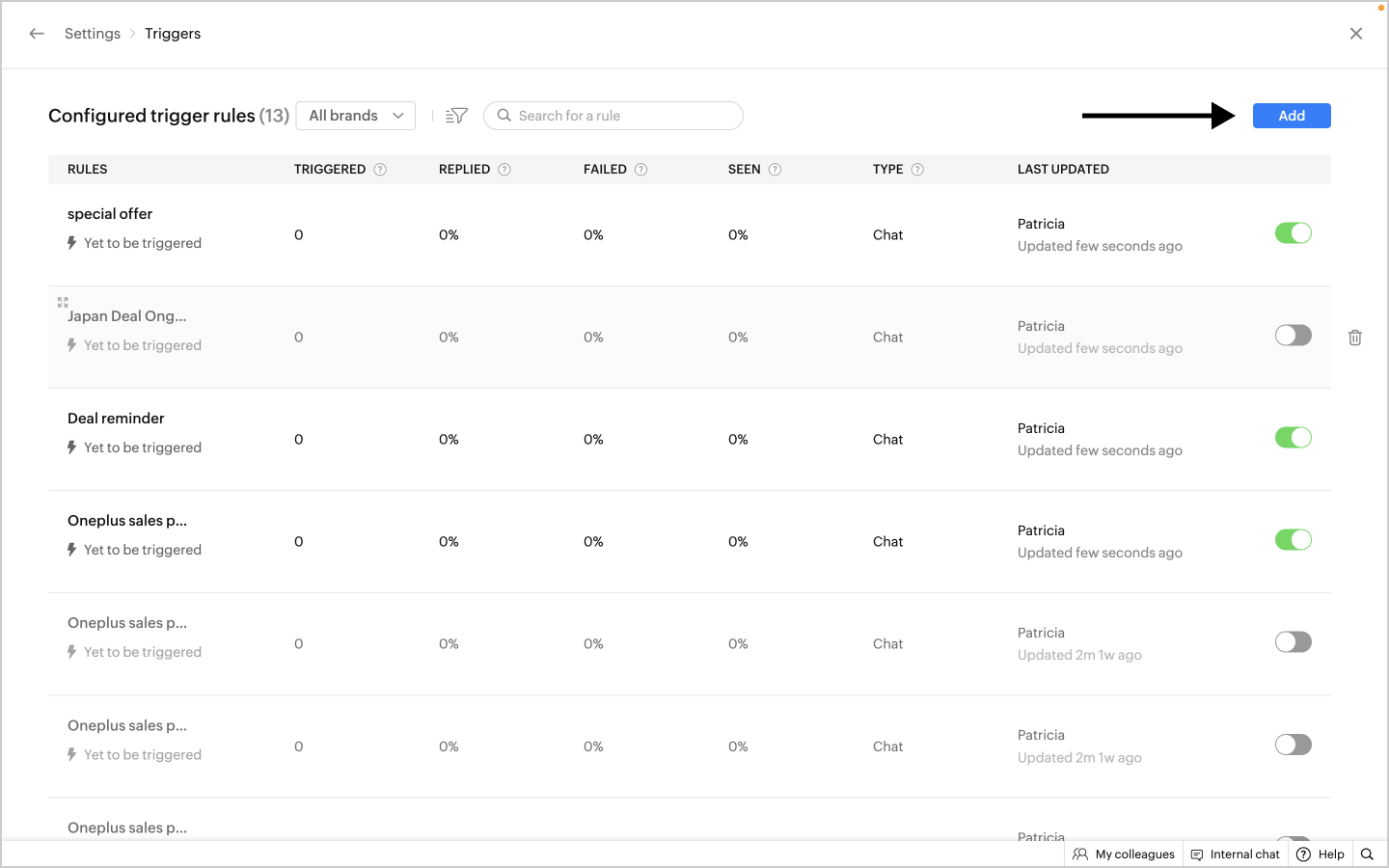Viewport: 1389px width, 868px height.
Task: Click the Add button
Action: (x=1292, y=116)
